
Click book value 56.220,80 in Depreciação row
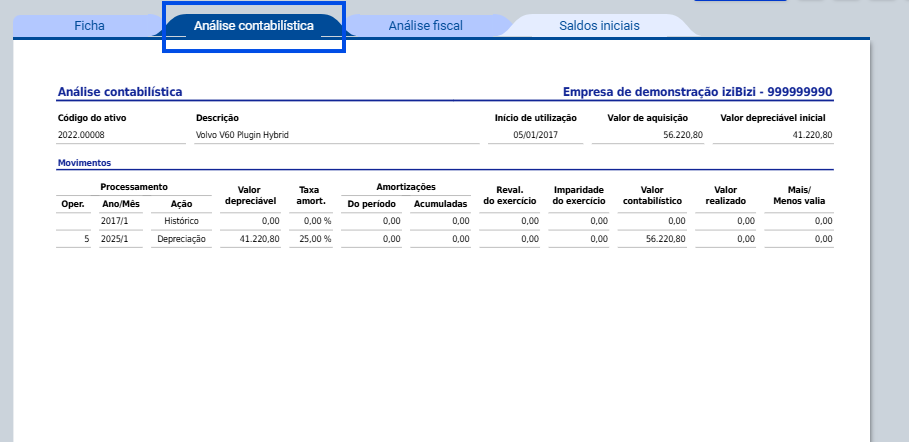[665, 238]
